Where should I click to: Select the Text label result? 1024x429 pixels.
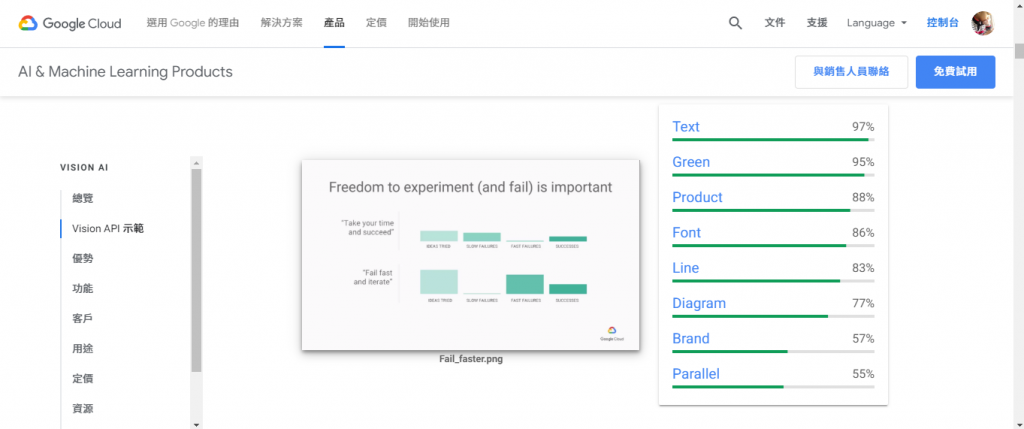coord(686,127)
